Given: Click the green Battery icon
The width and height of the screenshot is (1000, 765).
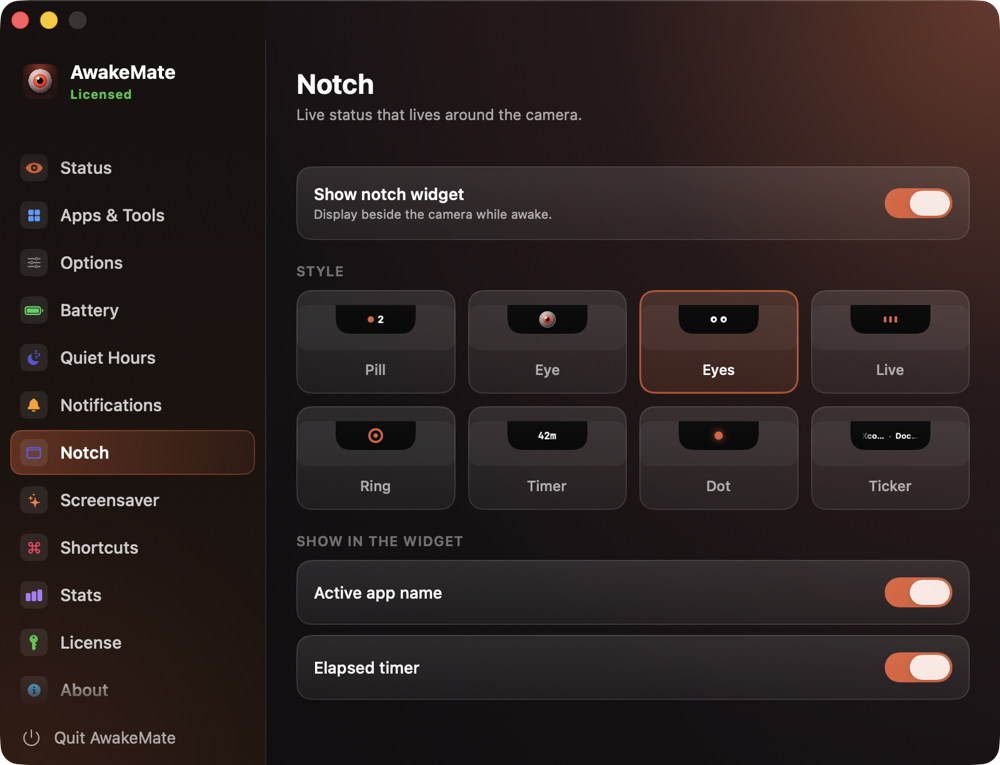Looking at the screenshot, I should point(34,310).
